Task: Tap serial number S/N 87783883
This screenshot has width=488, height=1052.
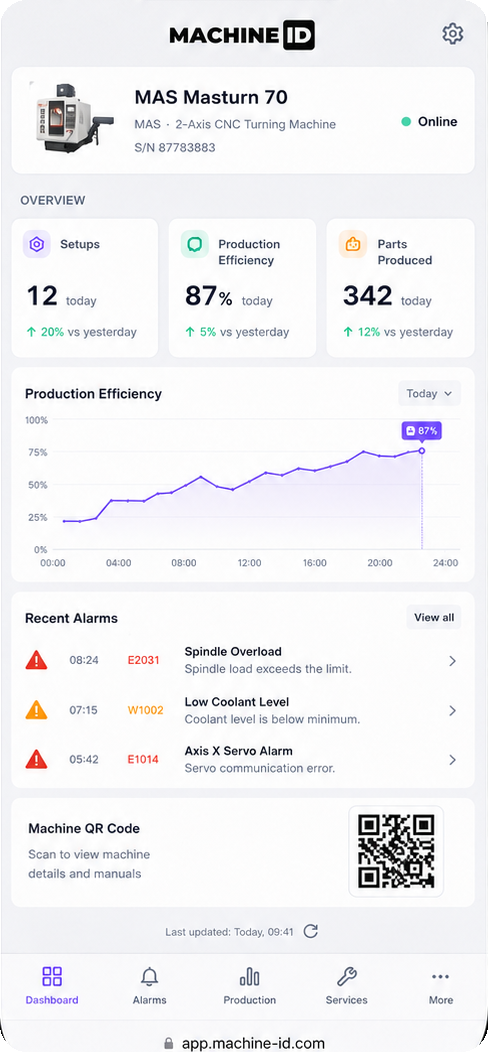Action: click(175, 148)
